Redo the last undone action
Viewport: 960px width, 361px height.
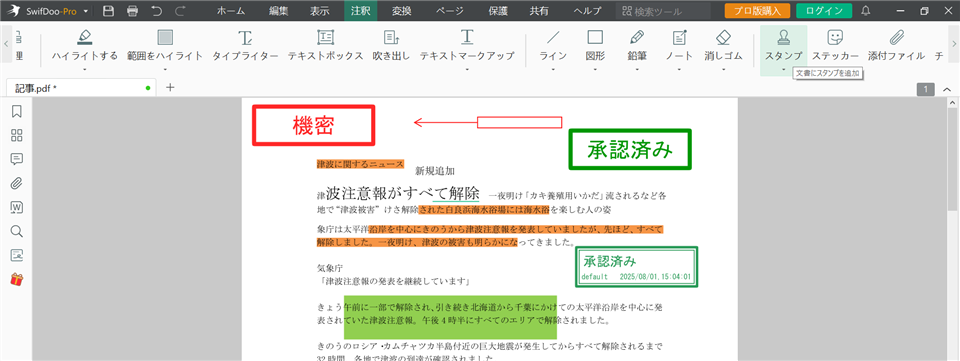(179, 11)
